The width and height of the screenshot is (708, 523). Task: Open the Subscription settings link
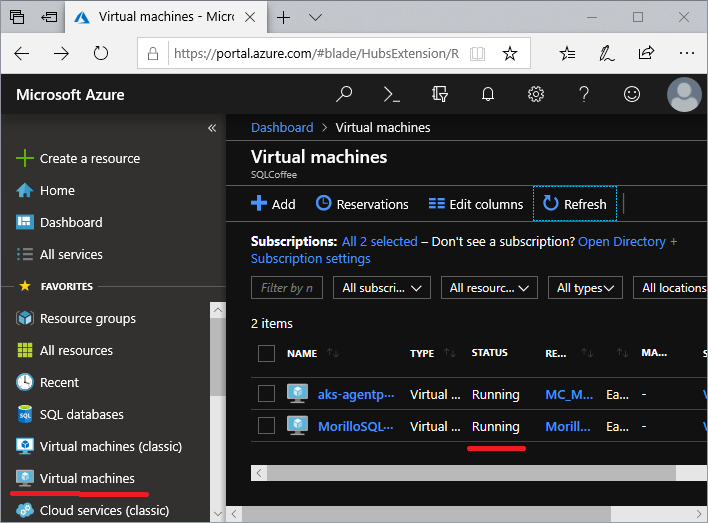pyautogui.click(x=310, y=258)
